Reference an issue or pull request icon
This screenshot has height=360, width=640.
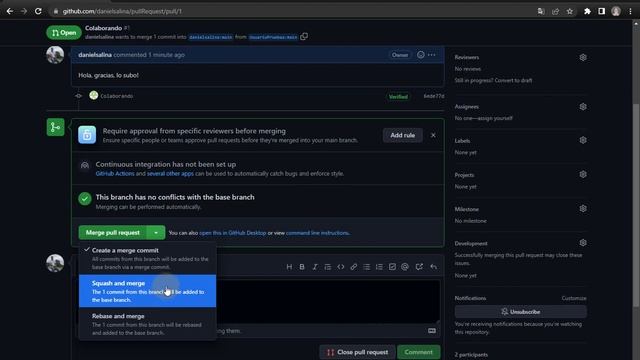point(419,267)
